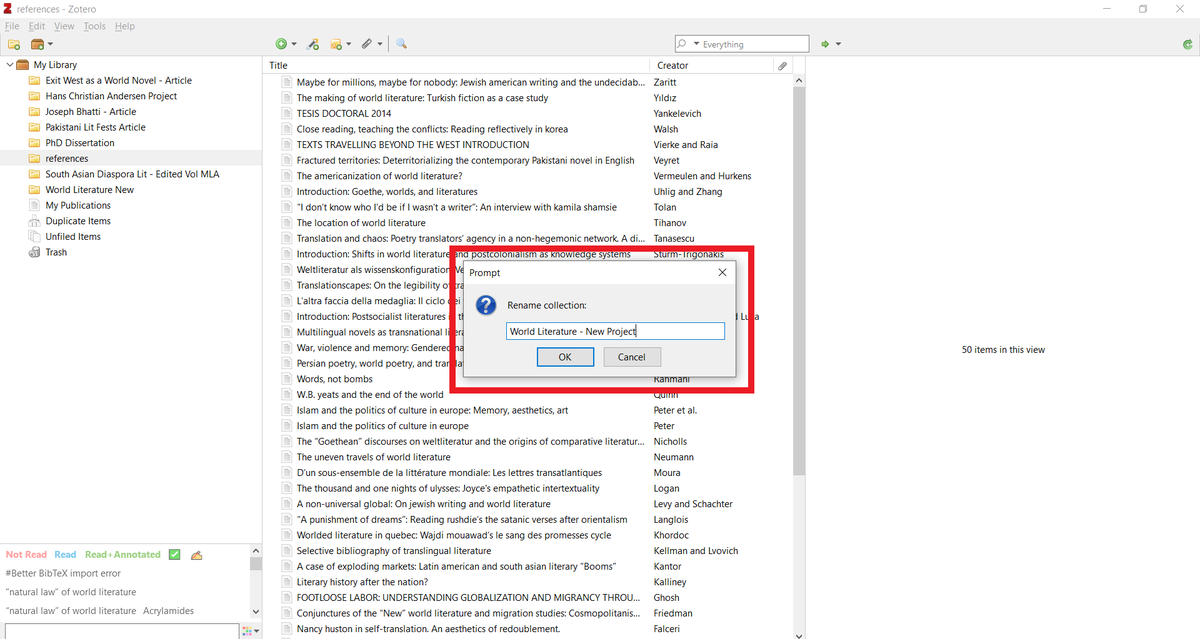Click the tag filter input at the bottom left
Viewport: 1200px width, 639px height.
coord(120,631)
